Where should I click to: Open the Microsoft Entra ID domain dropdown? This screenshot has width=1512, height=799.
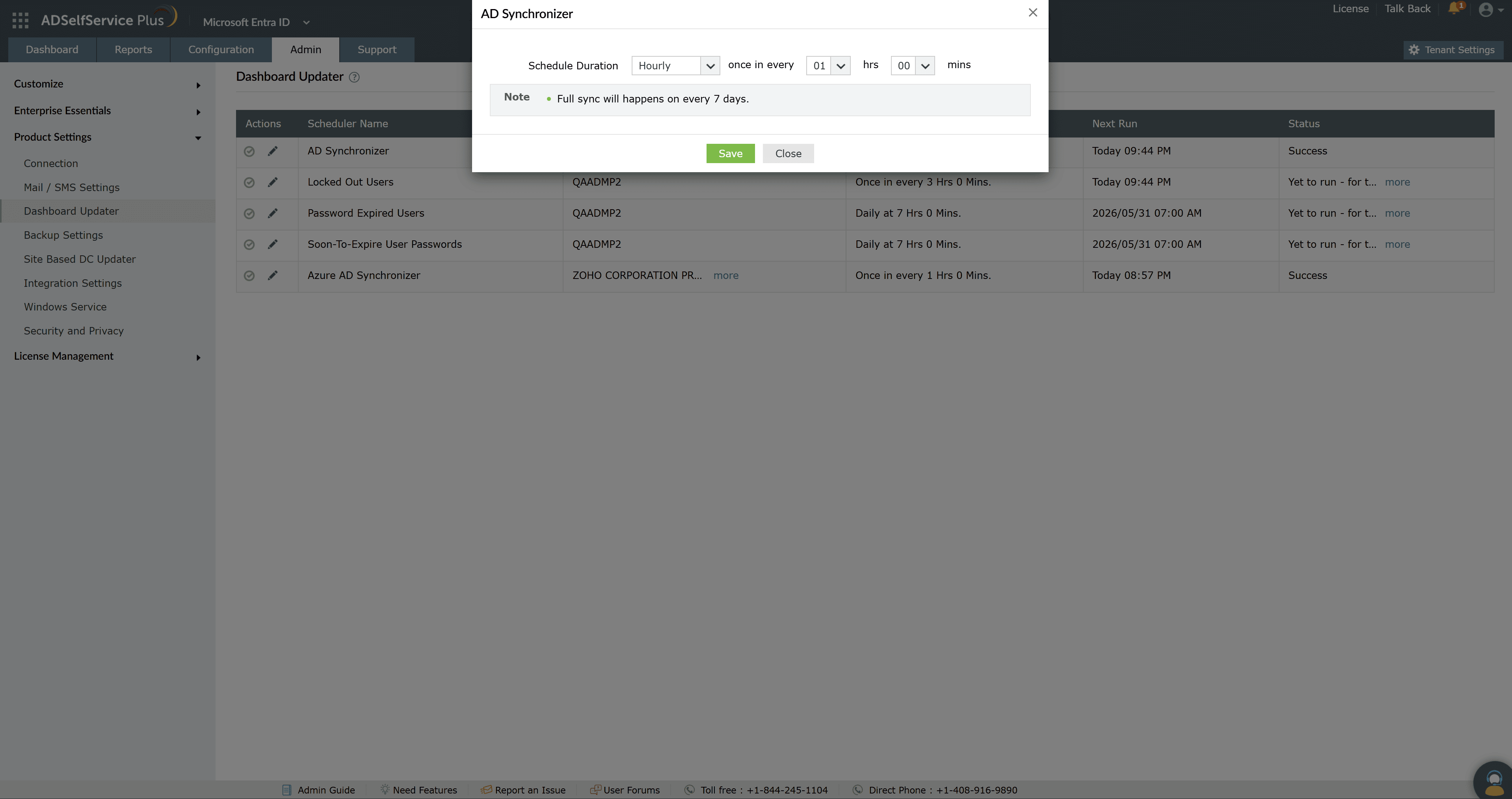[256, 22]
